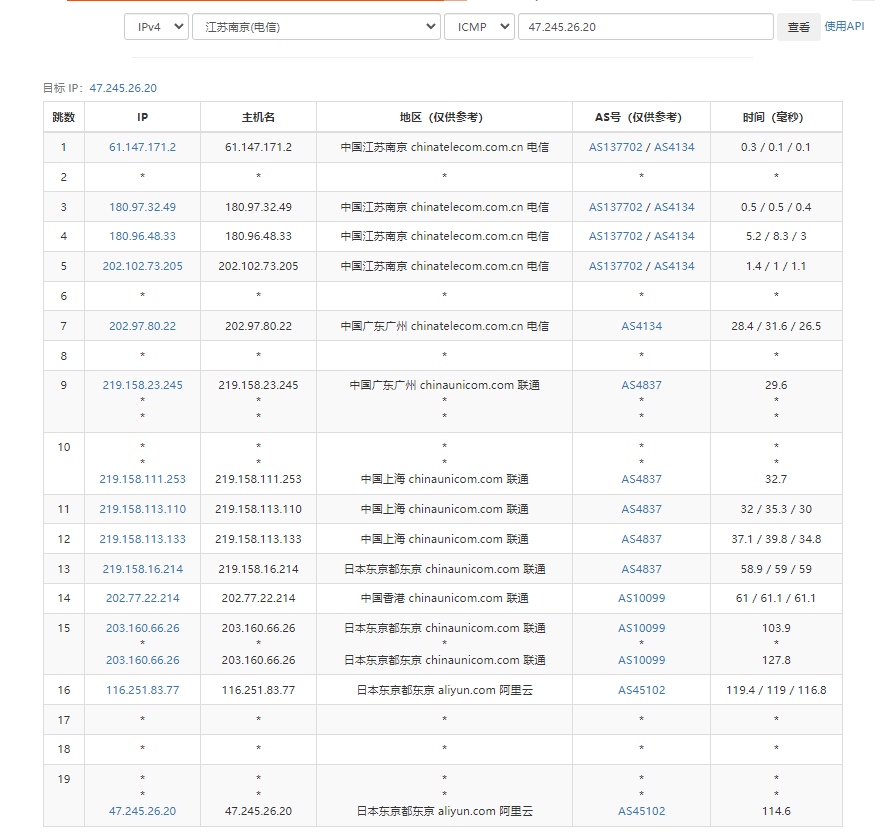This screenshot has height=839, width=896.
Task: Open the 使用API link
Action: tap(844, 26)
